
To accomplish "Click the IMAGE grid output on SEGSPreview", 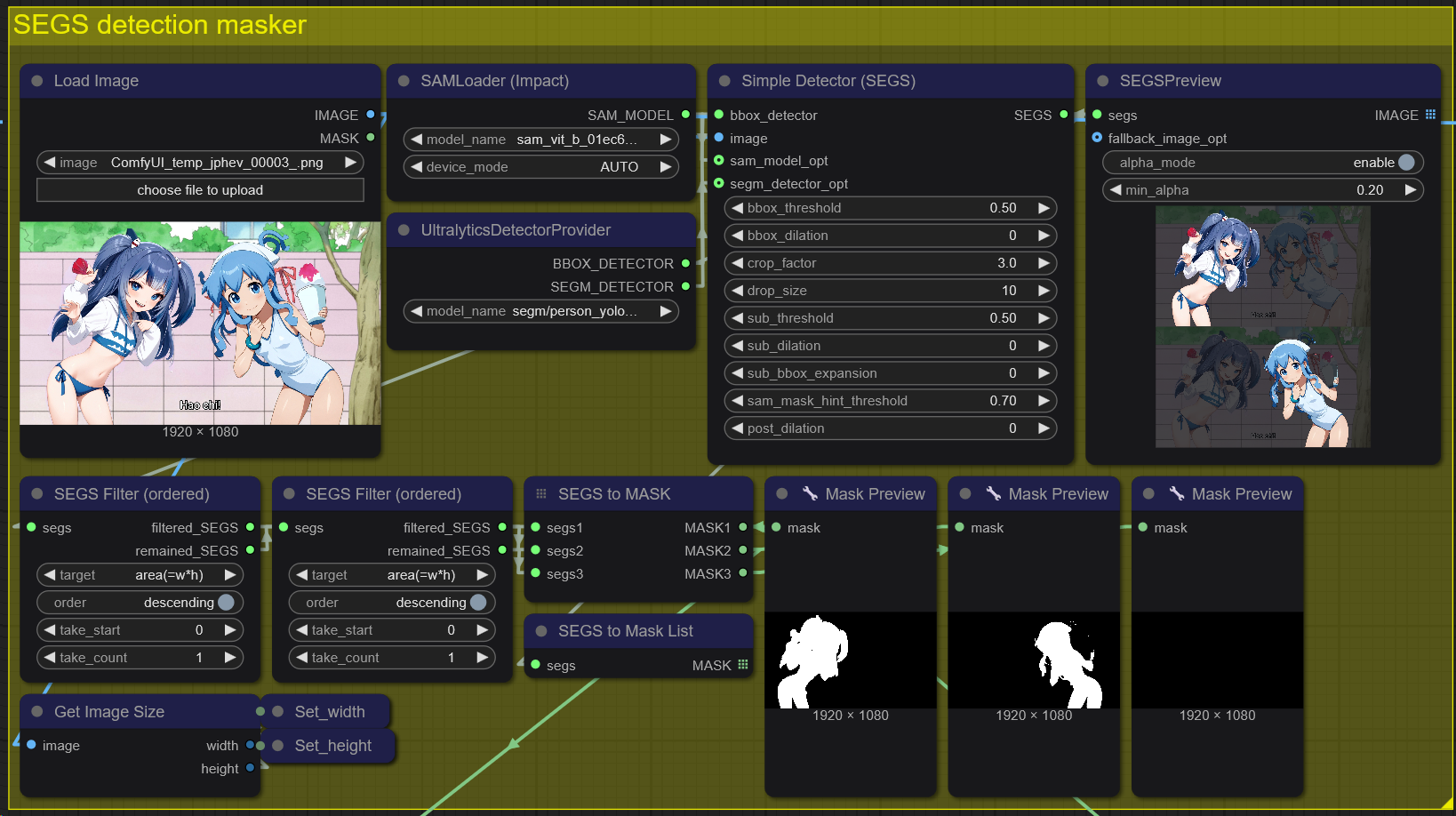I will click(1430, 115).
